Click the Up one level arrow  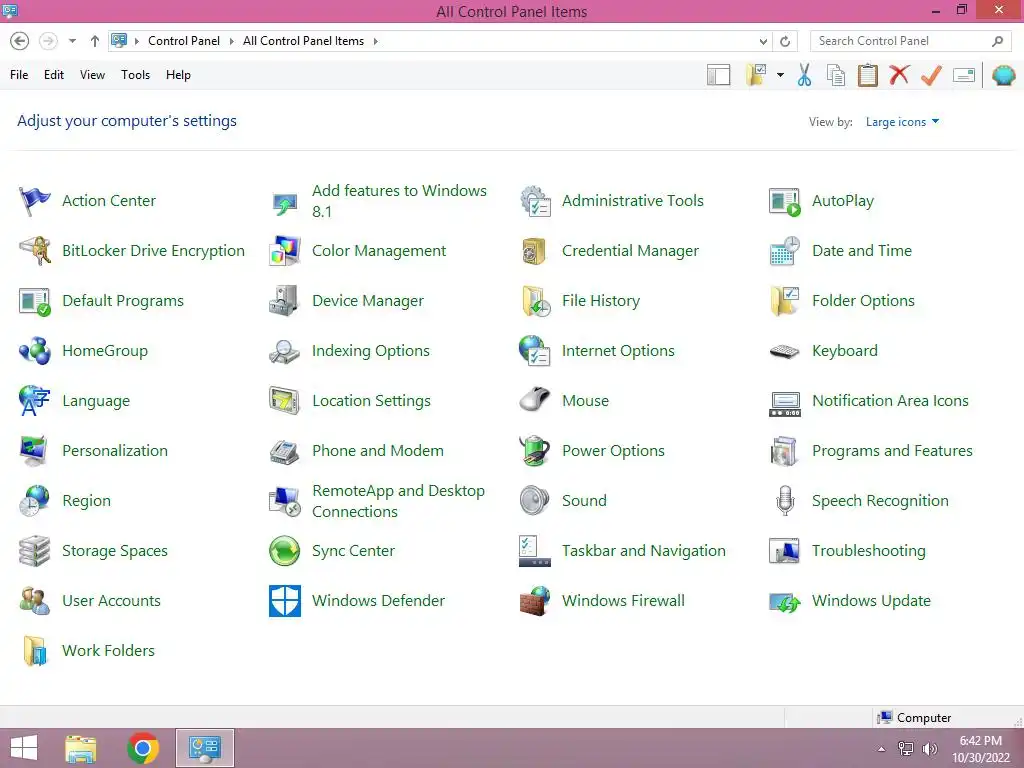(x=95, y=41)
